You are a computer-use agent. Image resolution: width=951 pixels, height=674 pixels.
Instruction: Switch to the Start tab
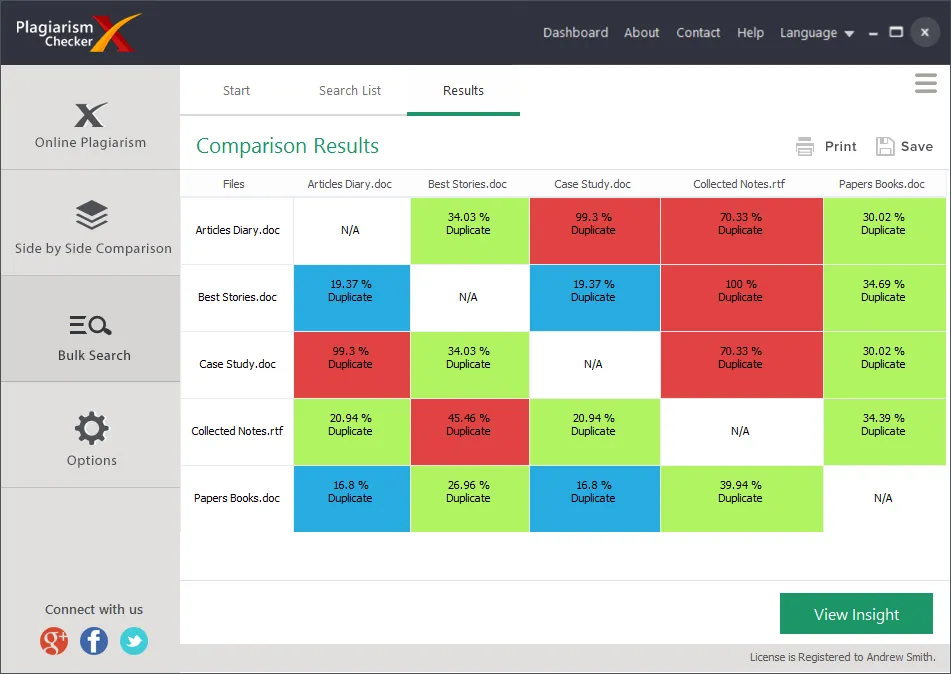pos(236,90)
